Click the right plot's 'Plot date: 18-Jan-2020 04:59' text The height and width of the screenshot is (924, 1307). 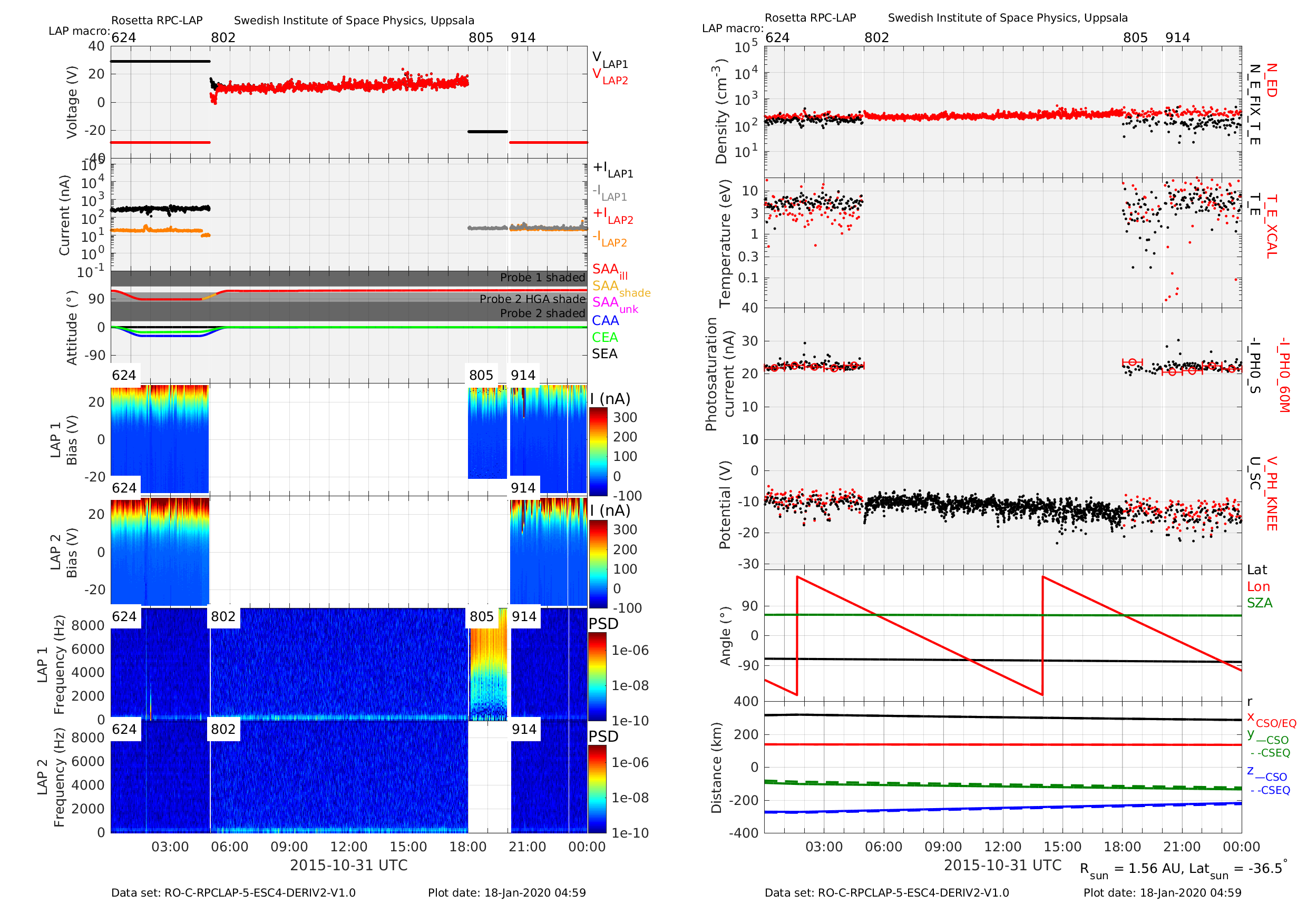[1163, 893]
